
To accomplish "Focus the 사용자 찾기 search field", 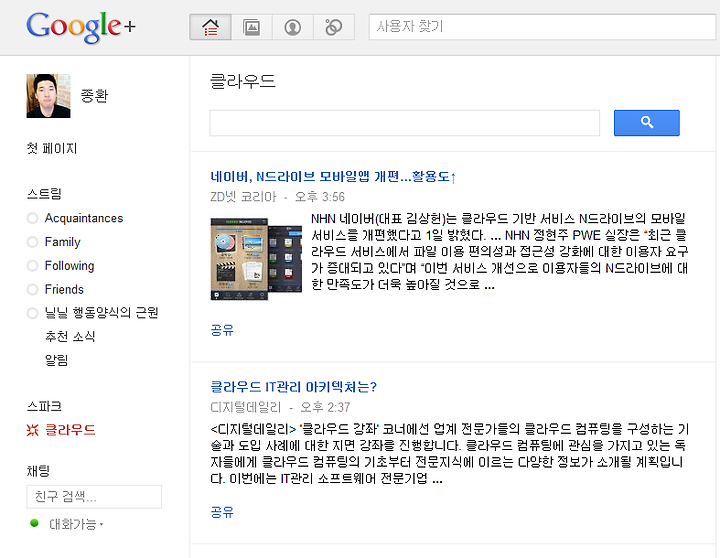I will [542, 27].
